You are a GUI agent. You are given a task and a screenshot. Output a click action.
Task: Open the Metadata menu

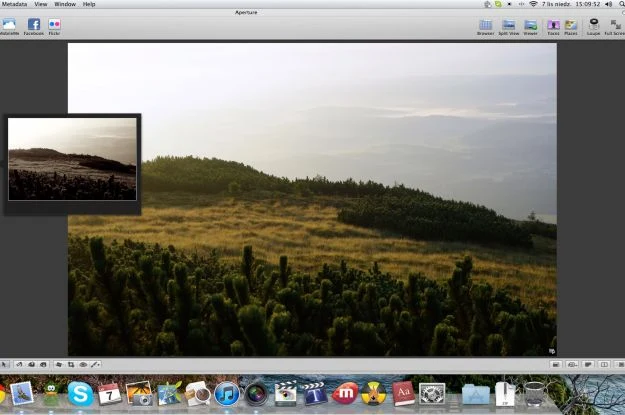tap(14, 4)
